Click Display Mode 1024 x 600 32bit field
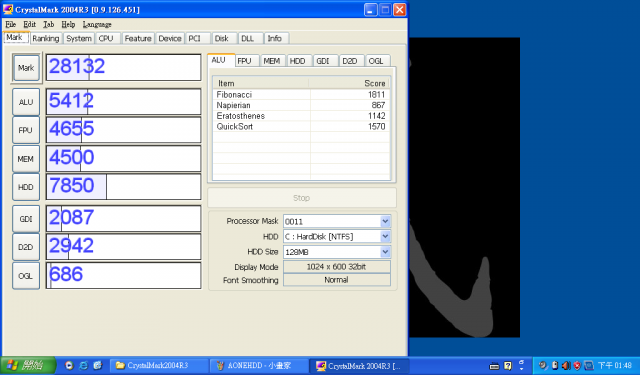 (337, 267)
